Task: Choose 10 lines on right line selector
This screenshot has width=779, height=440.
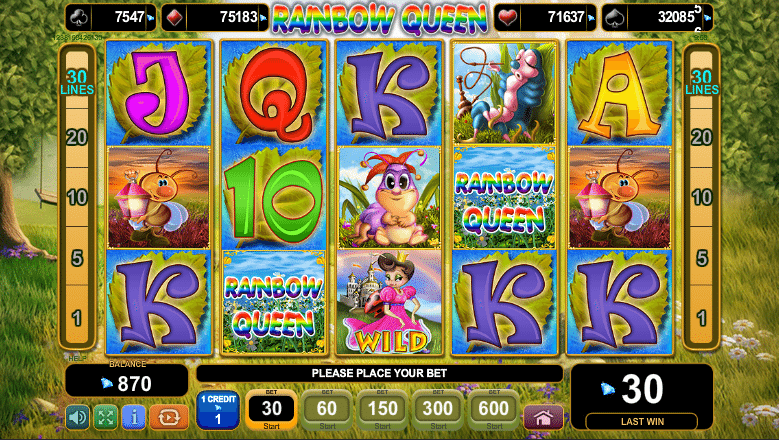Action: click(x=701, y=197)
